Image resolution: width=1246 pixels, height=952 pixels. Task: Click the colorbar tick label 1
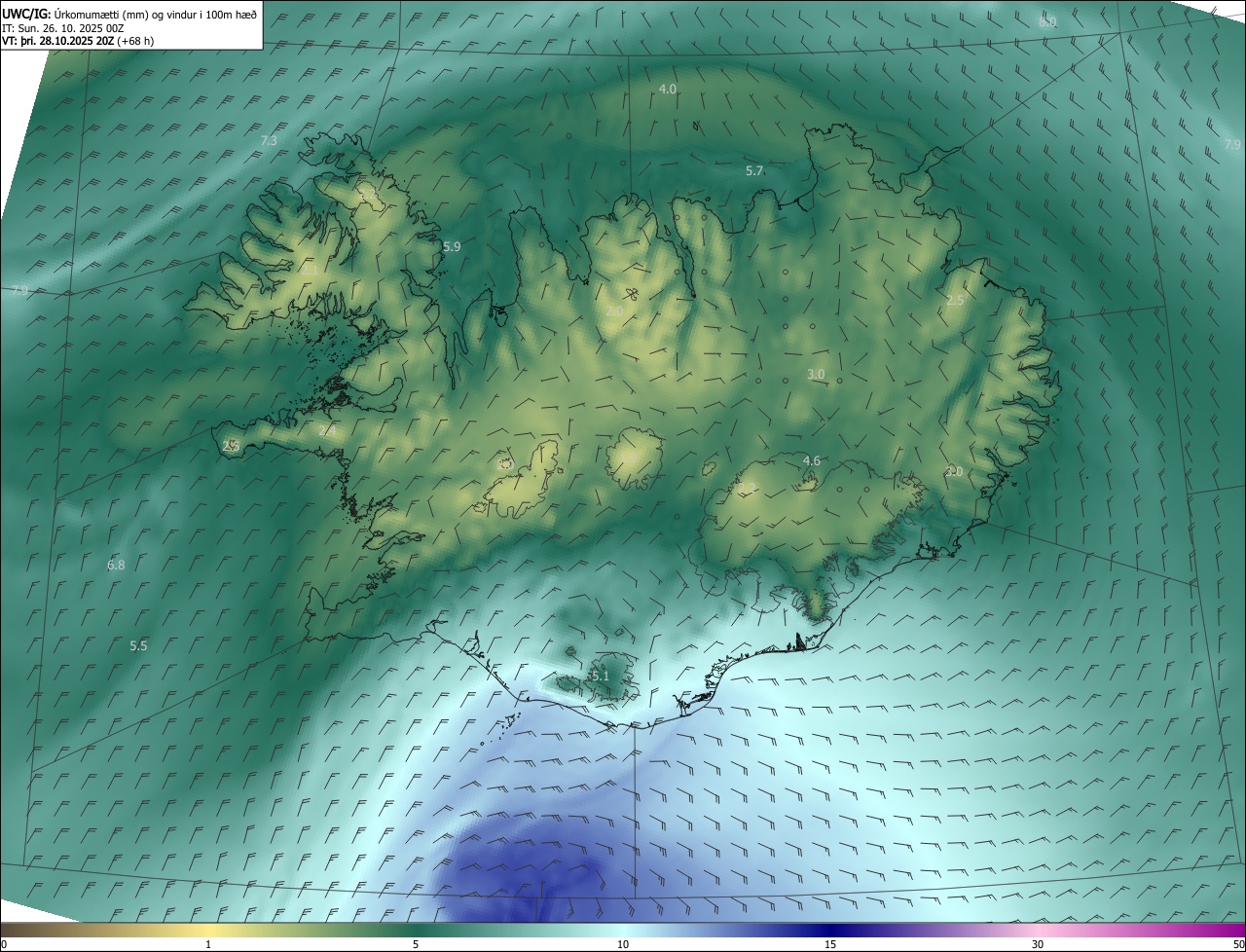click(x=208, y=945)
